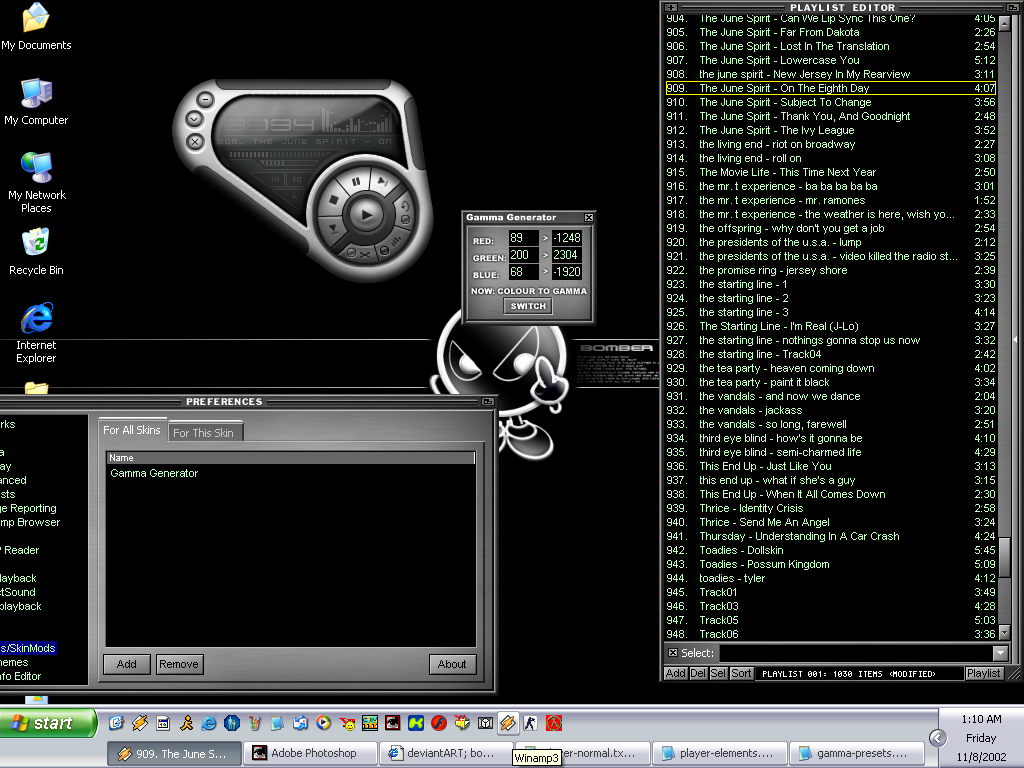Select track 915 The Movie Life
Screen dimensions: 1024x768
[x=831, y=172]
